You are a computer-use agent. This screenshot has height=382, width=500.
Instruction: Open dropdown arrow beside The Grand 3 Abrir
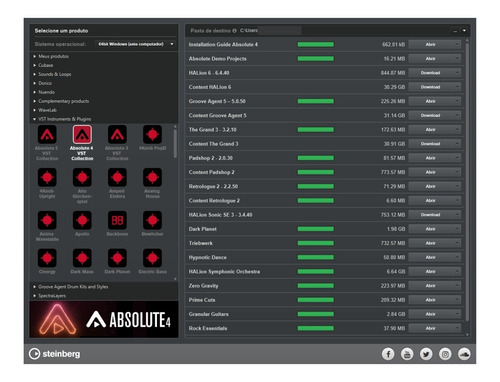pyautogui.click(x=457, y=130)
